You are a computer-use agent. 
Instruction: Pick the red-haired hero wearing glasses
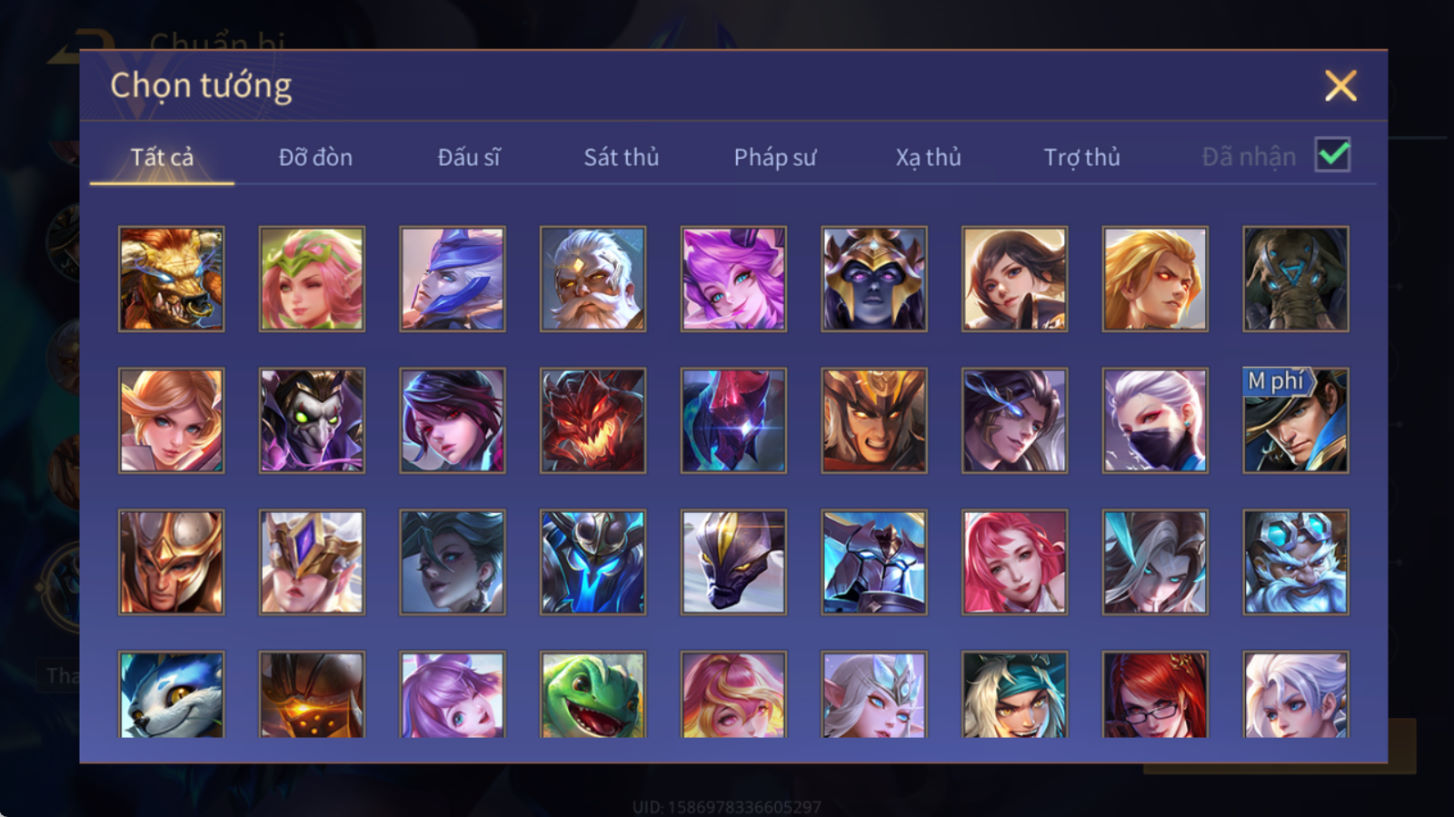[x=1155, y=695]
